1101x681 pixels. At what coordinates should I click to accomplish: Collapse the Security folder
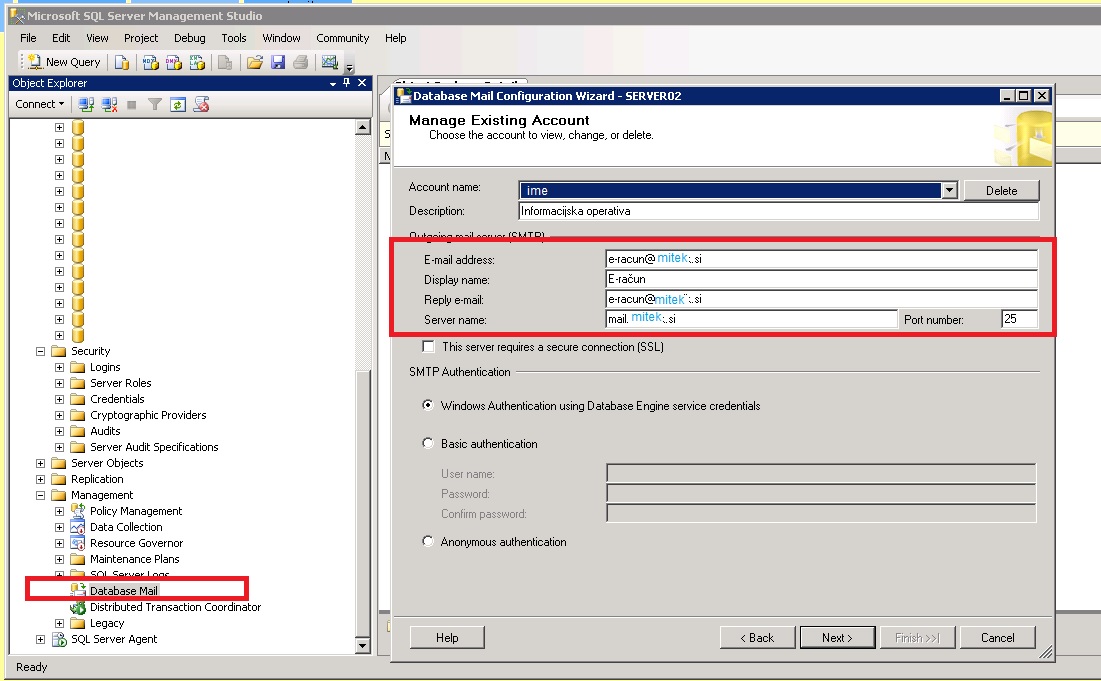pos(41,351)
